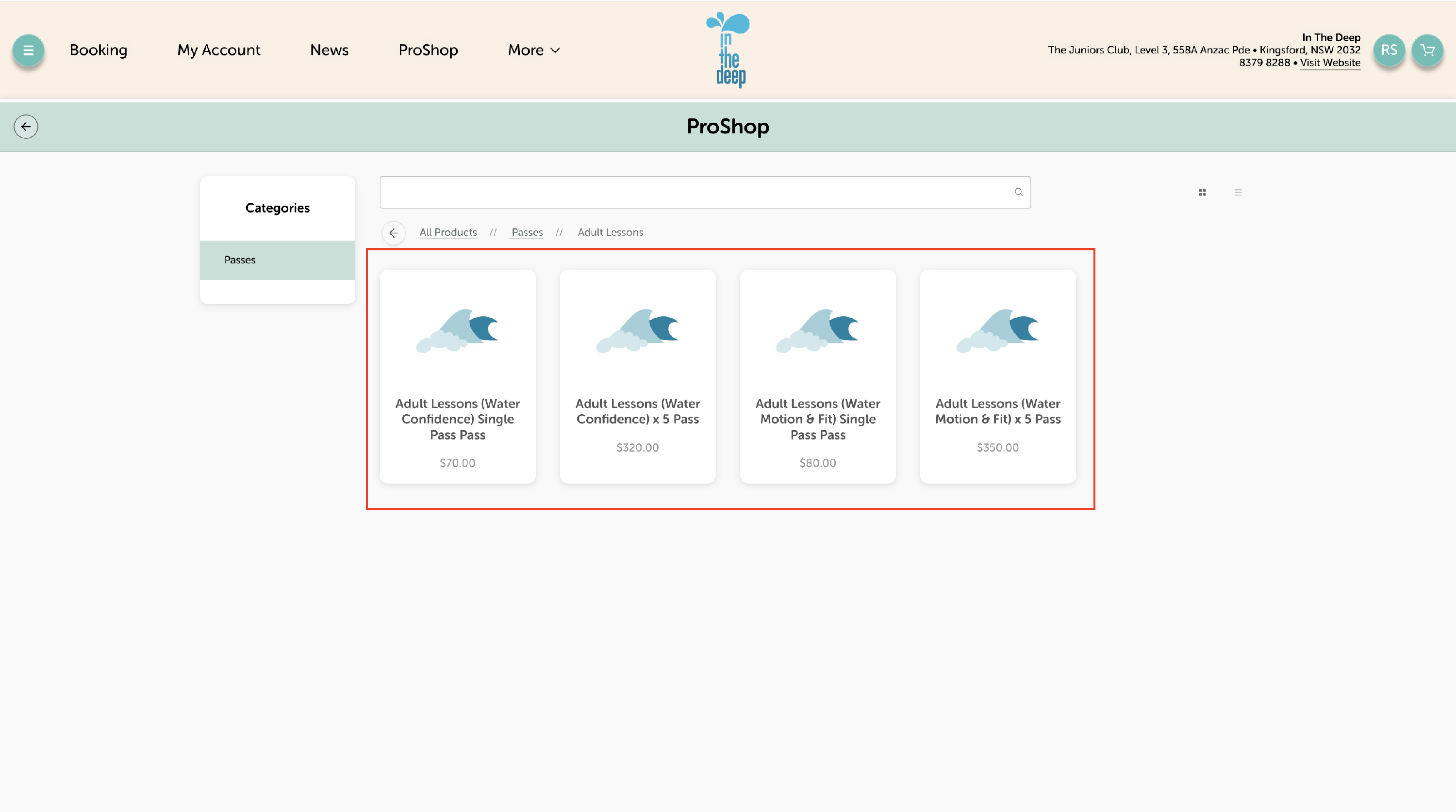Click the breadcrumb back arrow button
The width and height of the screenshot is (1456, 812).
pos(394,233)
